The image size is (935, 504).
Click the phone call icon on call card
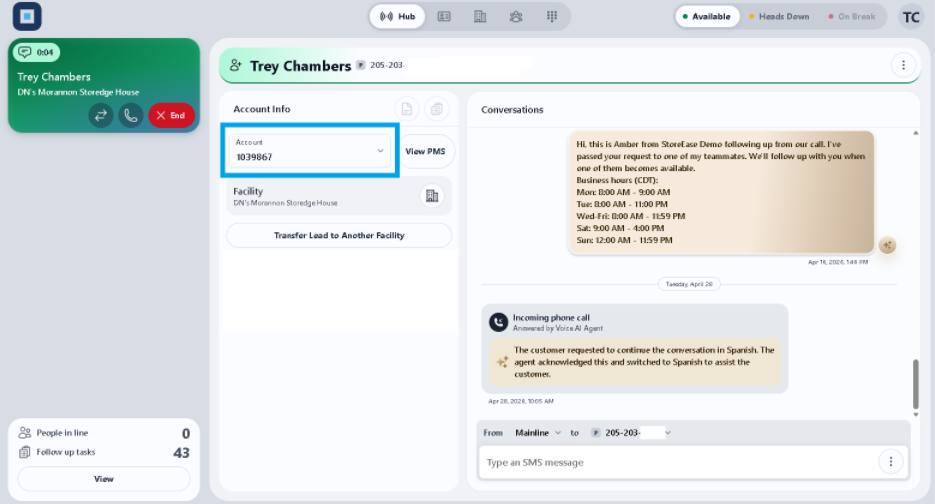(131, 115)
